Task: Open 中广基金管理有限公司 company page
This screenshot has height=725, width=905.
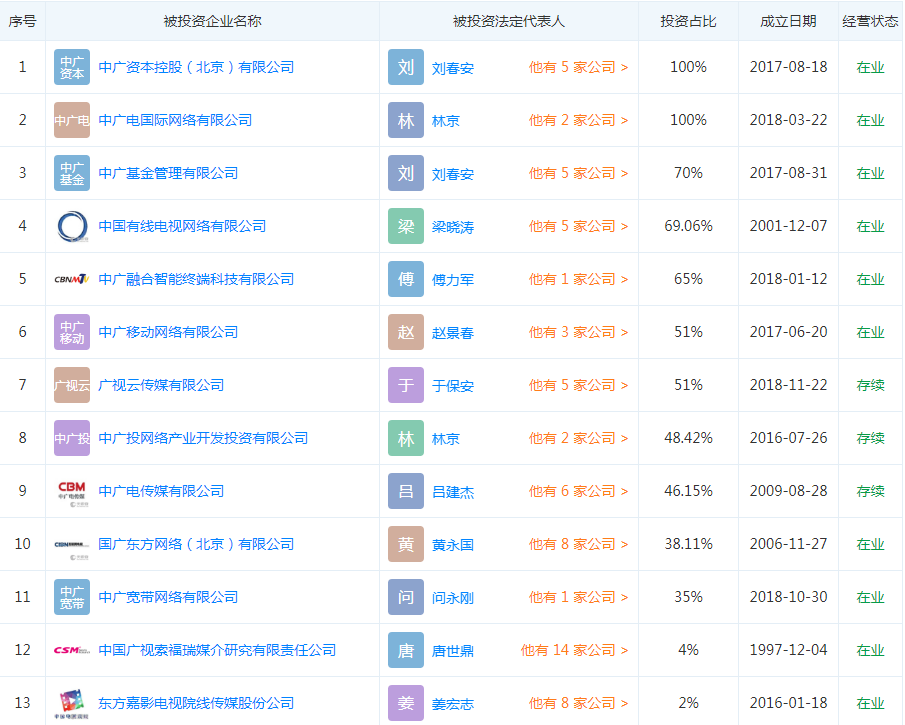Action: [168, 173]
